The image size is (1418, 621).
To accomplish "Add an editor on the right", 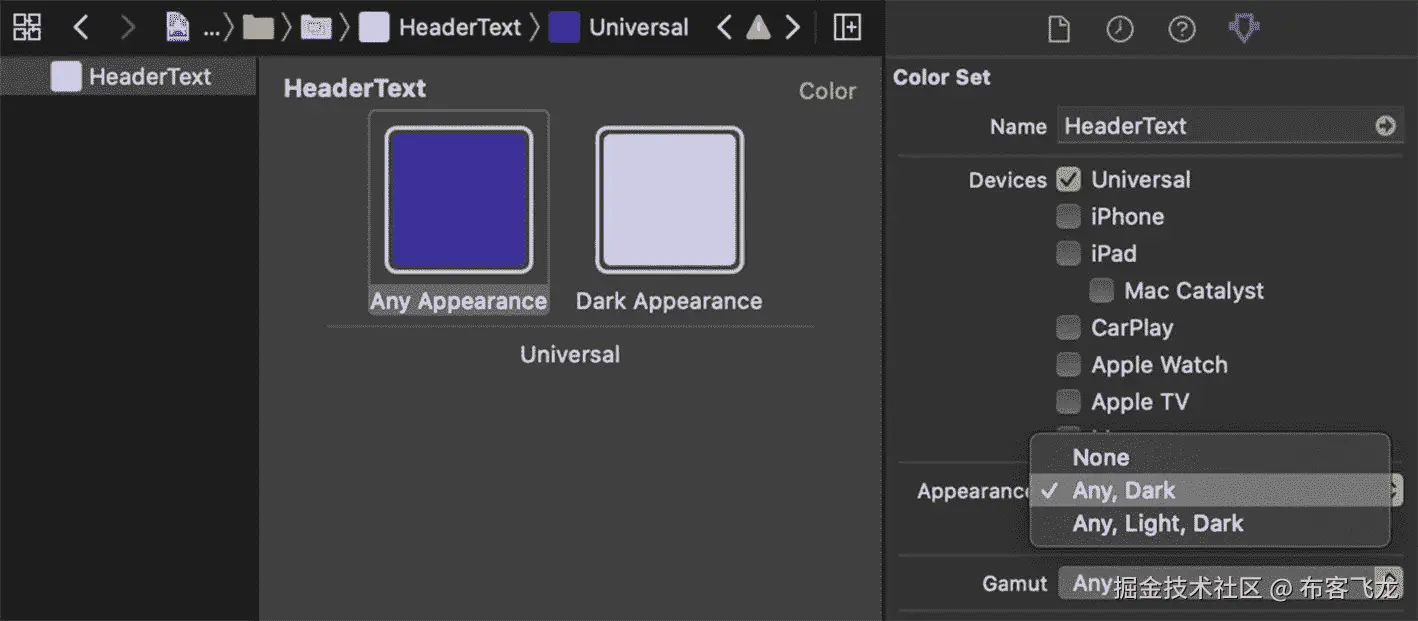I will pos(847,27).
